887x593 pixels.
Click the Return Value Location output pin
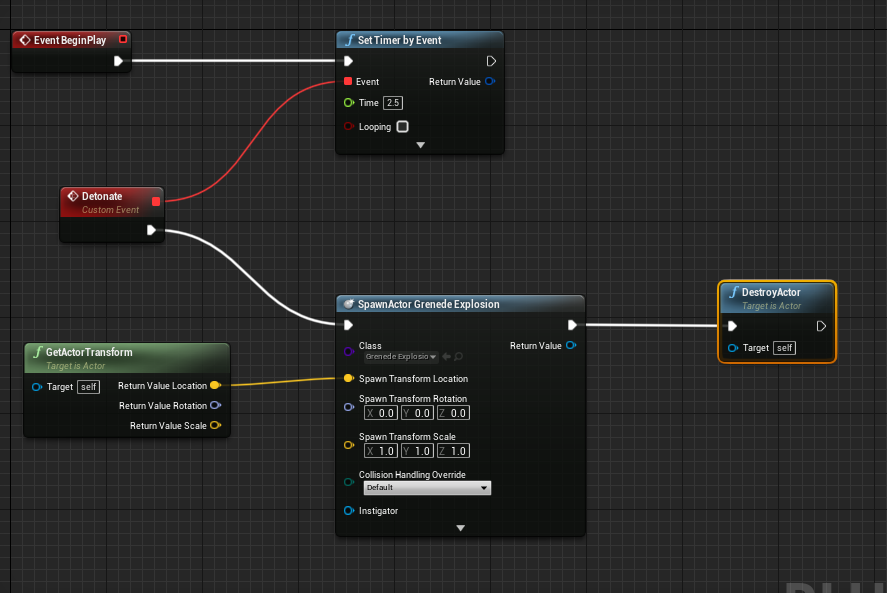tap(216, 385)
